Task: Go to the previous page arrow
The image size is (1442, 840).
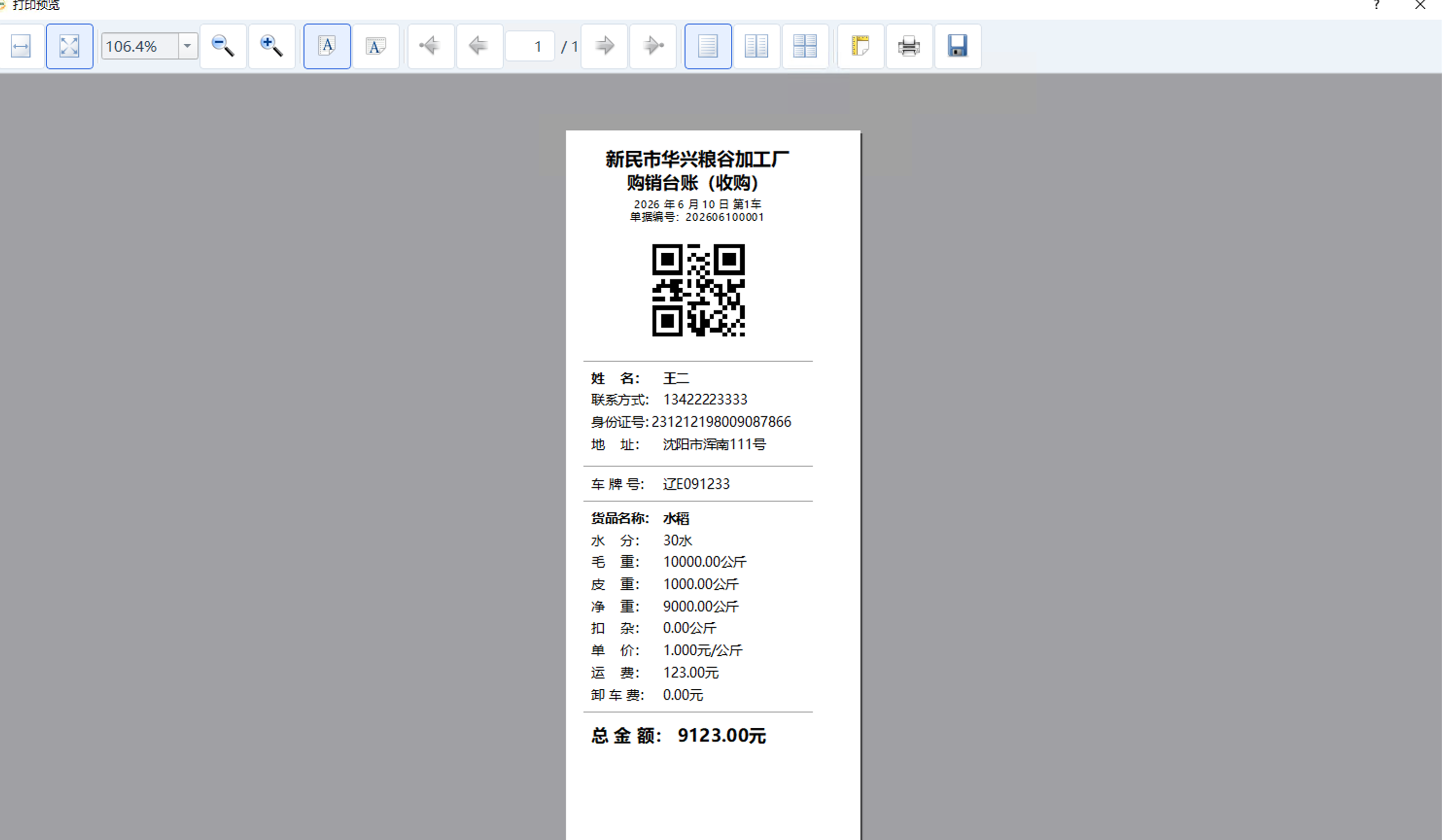Action: point(479,46)
